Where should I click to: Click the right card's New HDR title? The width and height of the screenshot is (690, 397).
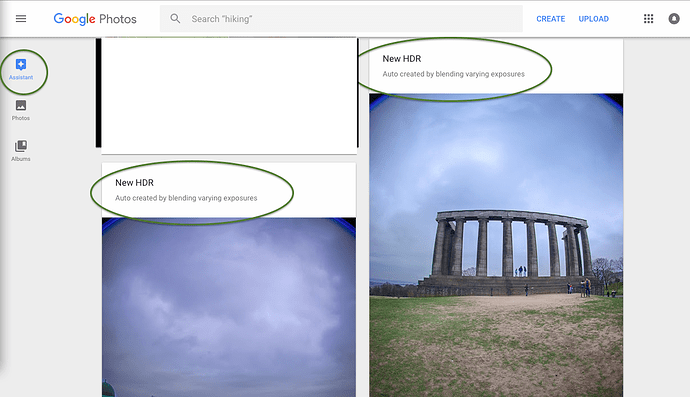[x=402, y=59]
